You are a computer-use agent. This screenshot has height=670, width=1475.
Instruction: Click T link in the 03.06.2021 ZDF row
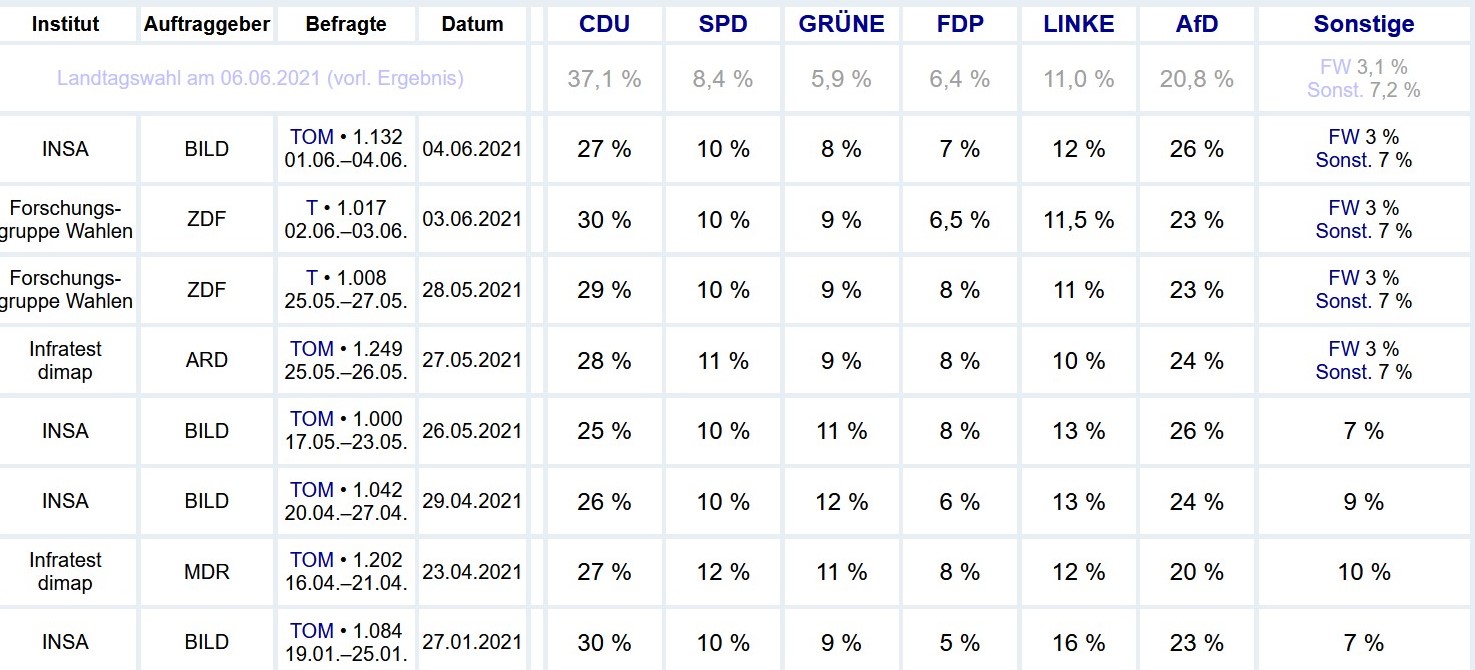coord(312,208)
